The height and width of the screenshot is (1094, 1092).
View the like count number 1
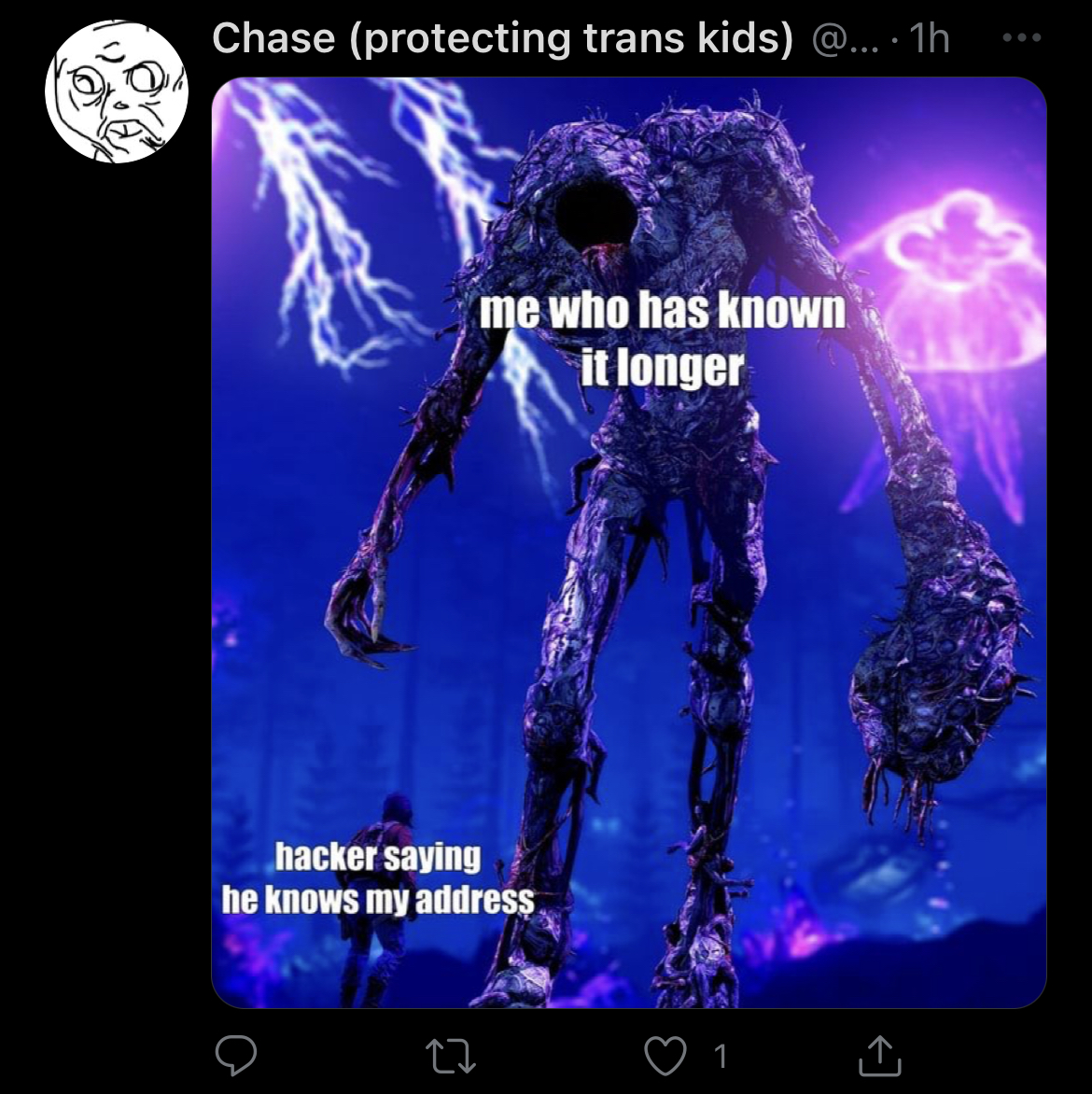(x=721, y=1057)
